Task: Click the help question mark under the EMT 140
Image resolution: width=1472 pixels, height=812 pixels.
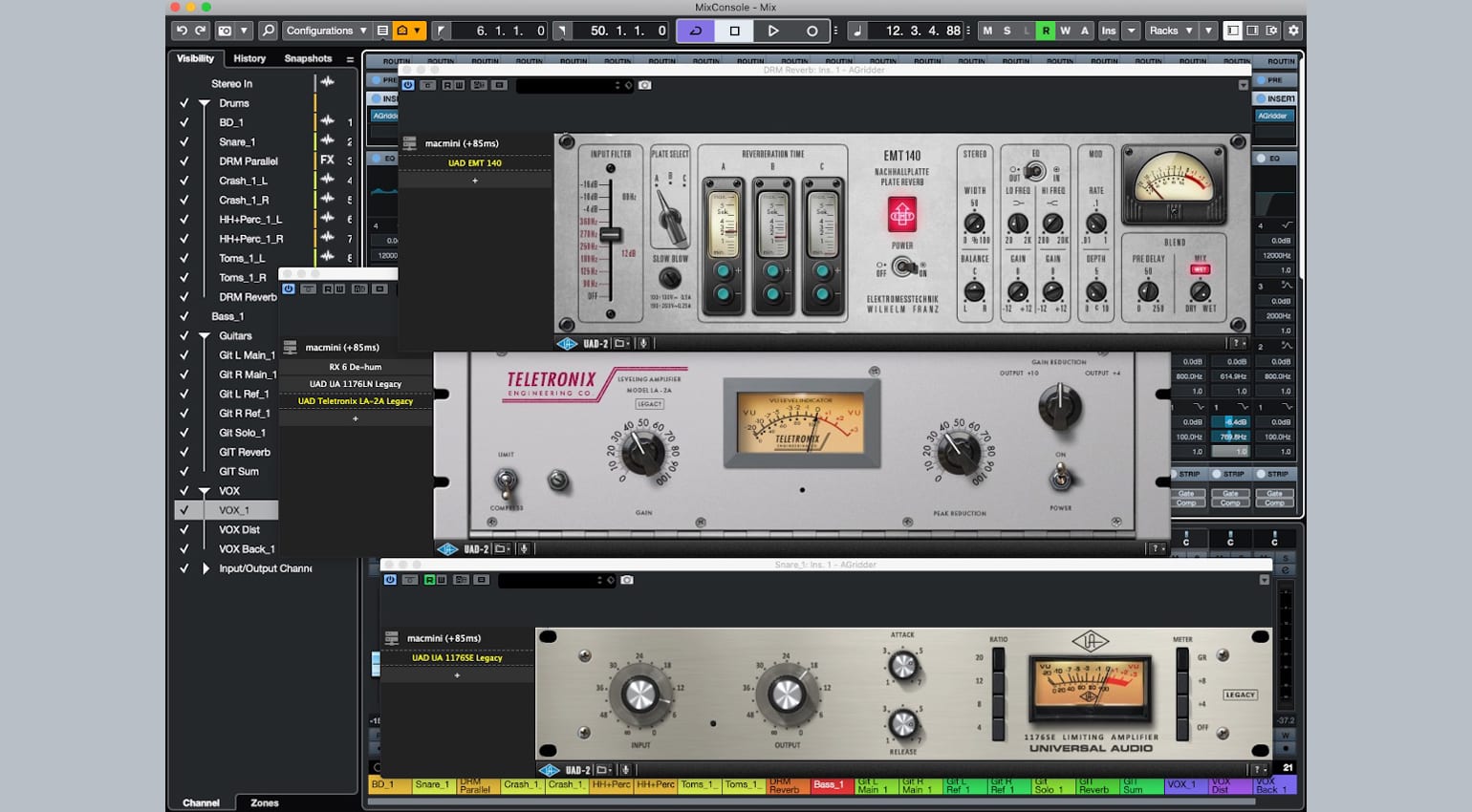Action: pos(1237,343)
